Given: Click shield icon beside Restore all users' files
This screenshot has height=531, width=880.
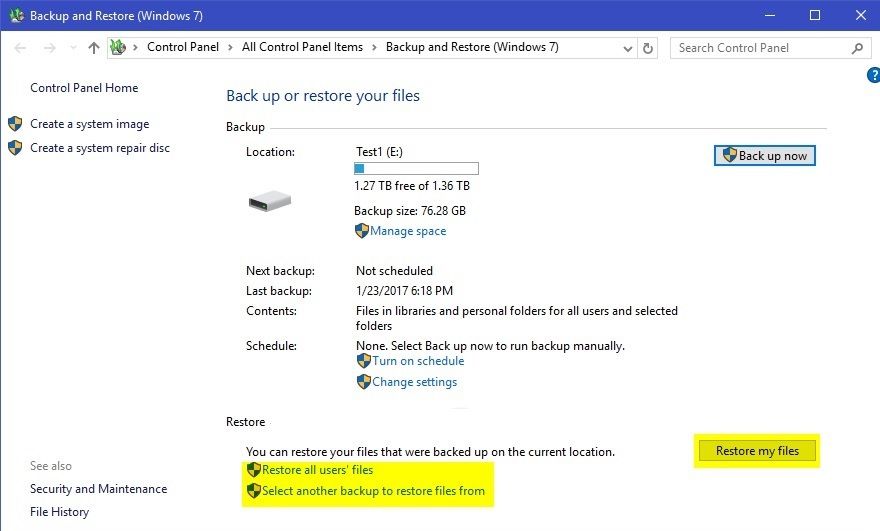Looking at the screenshot, I should point(254,470).
